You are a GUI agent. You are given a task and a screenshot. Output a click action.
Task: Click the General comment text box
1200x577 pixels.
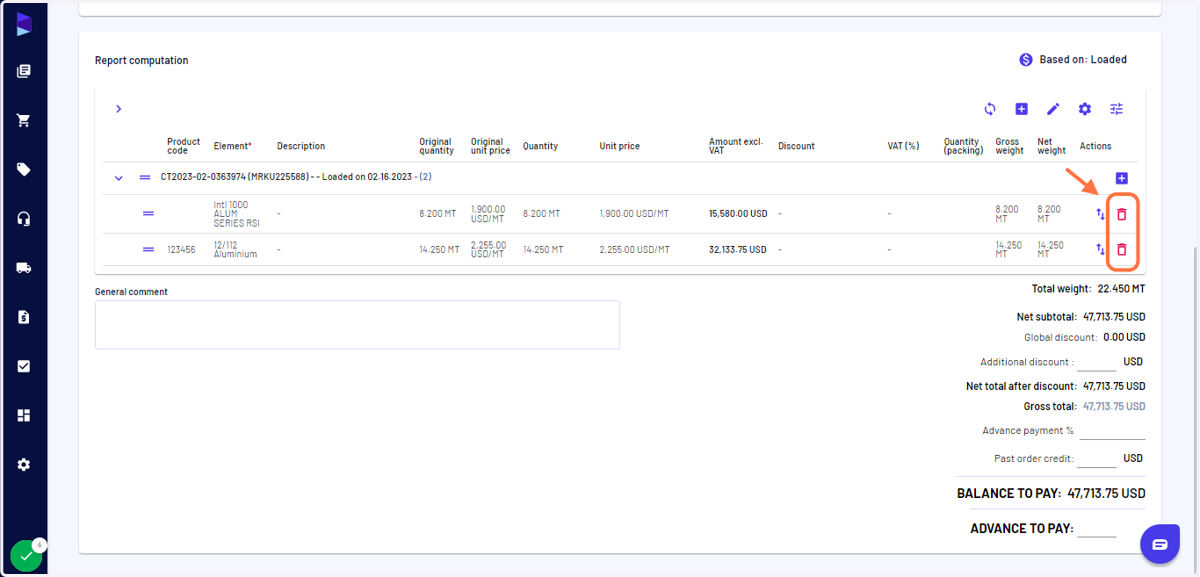click(x=357, y=325)
